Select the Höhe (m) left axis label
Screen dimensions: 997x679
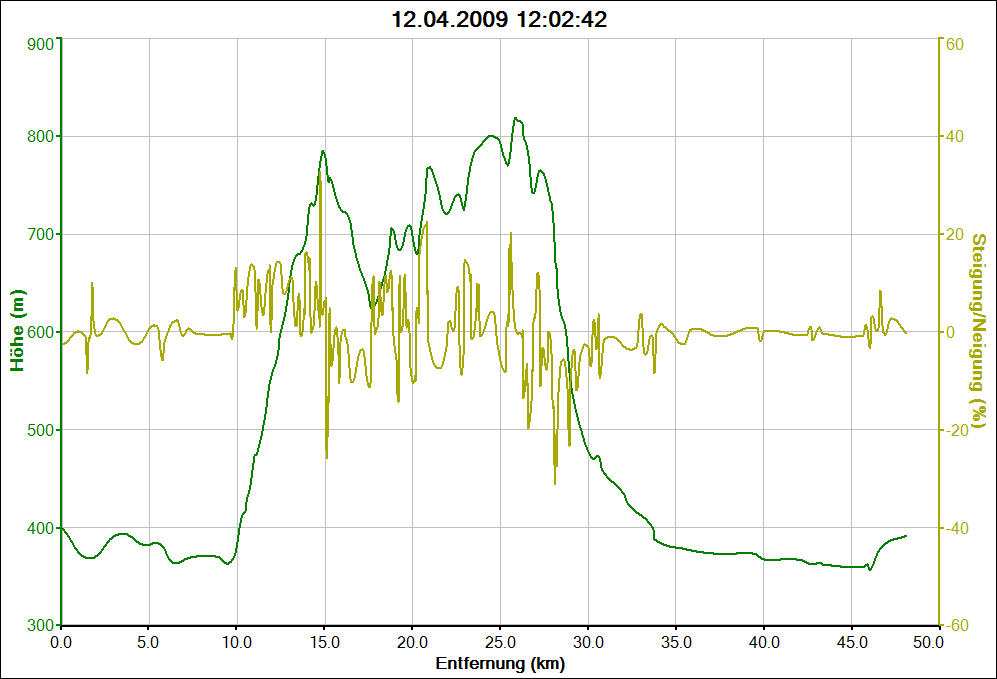[18, 331]
